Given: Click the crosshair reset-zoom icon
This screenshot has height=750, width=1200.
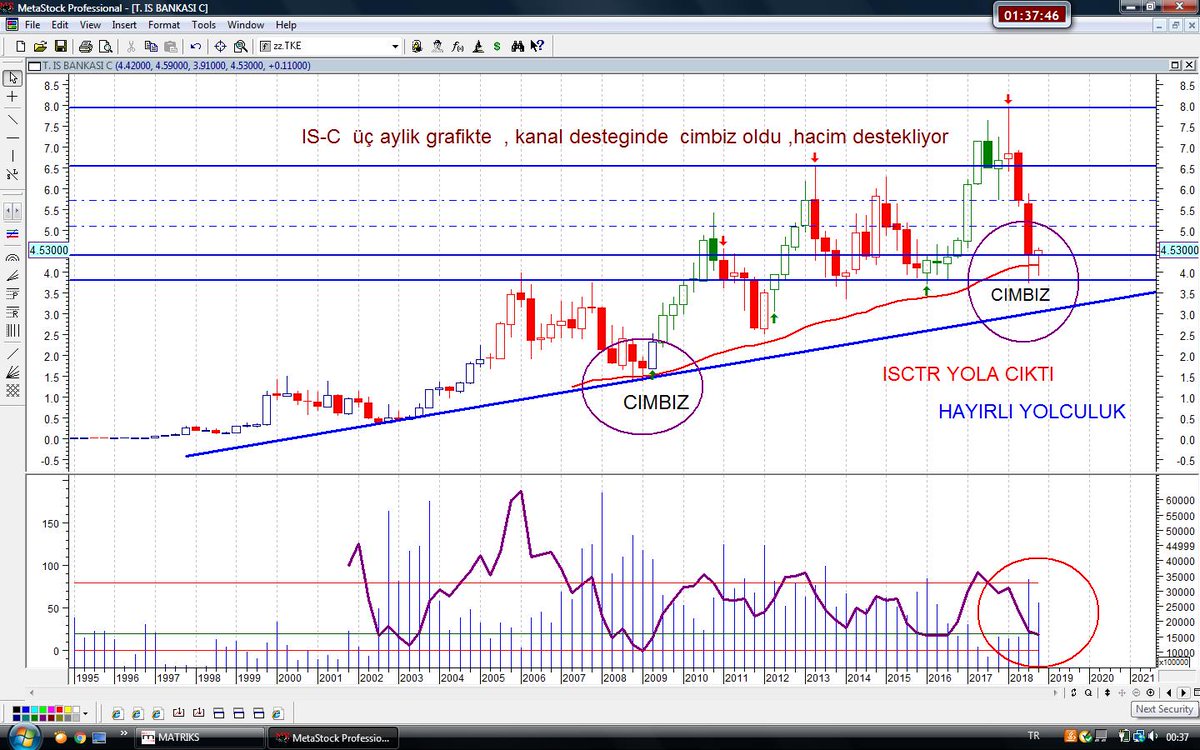Looking at the screenshot, I should coord(220,46).
